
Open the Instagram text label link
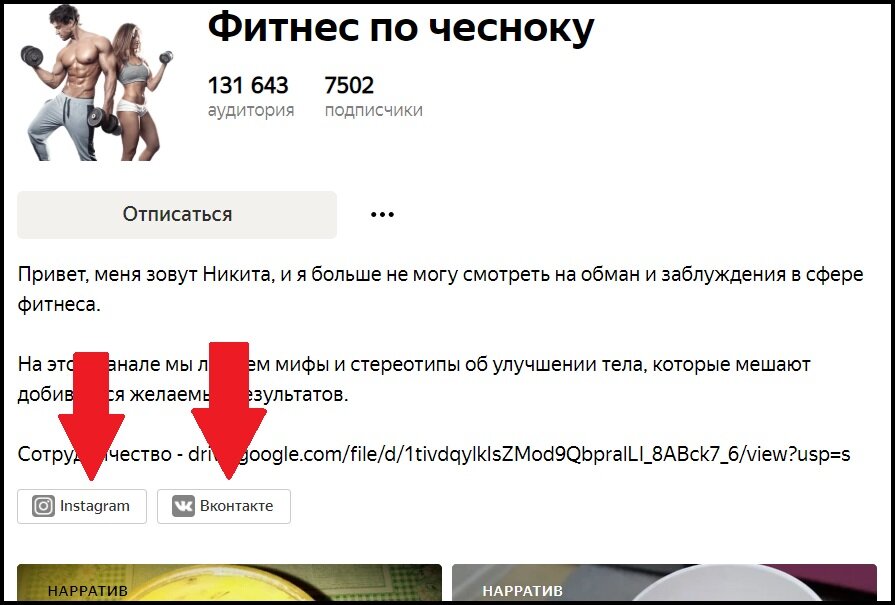click(95, 506)
